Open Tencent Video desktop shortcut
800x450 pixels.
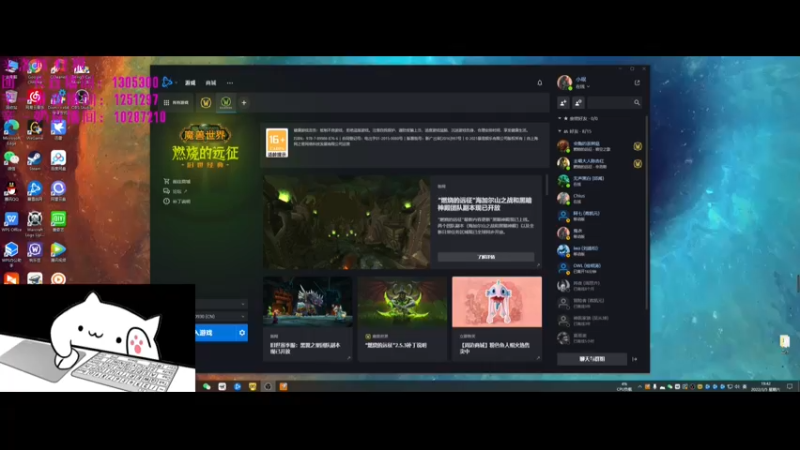tap(58, 253)
